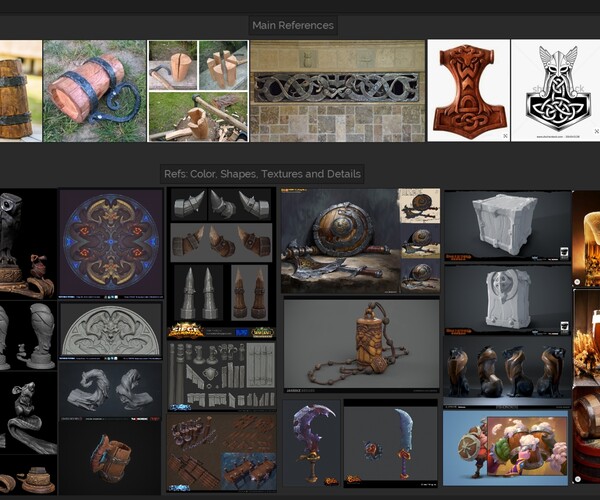Choose the hollowed log with axes on grass photo
Image resolution: width=600 pixels, height=500 pixels.
pyautogui.click(x=198, y=117)
